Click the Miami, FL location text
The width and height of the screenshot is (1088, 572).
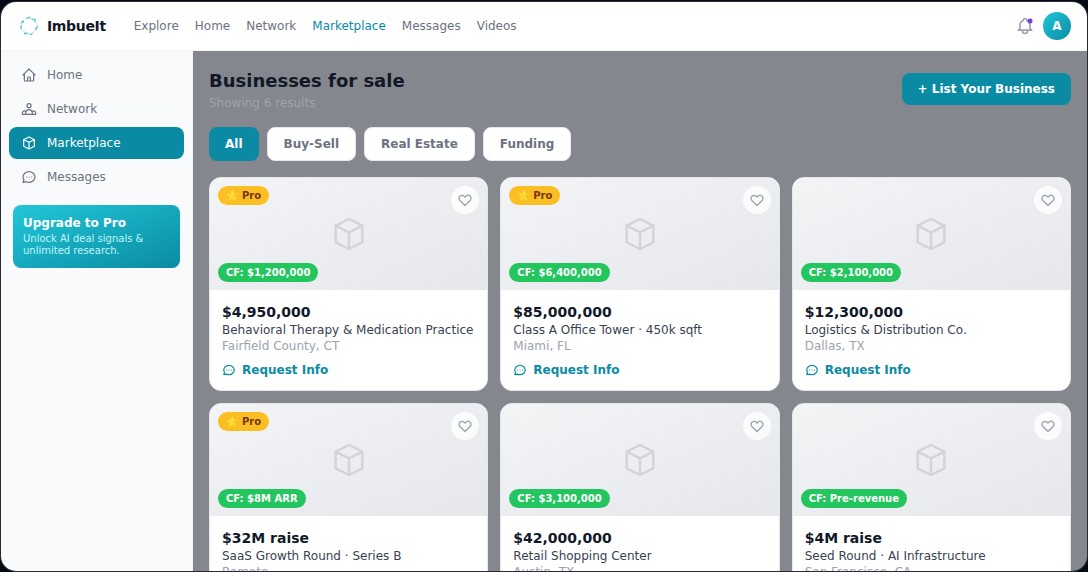pyautogui.click(x=542, y=346)
